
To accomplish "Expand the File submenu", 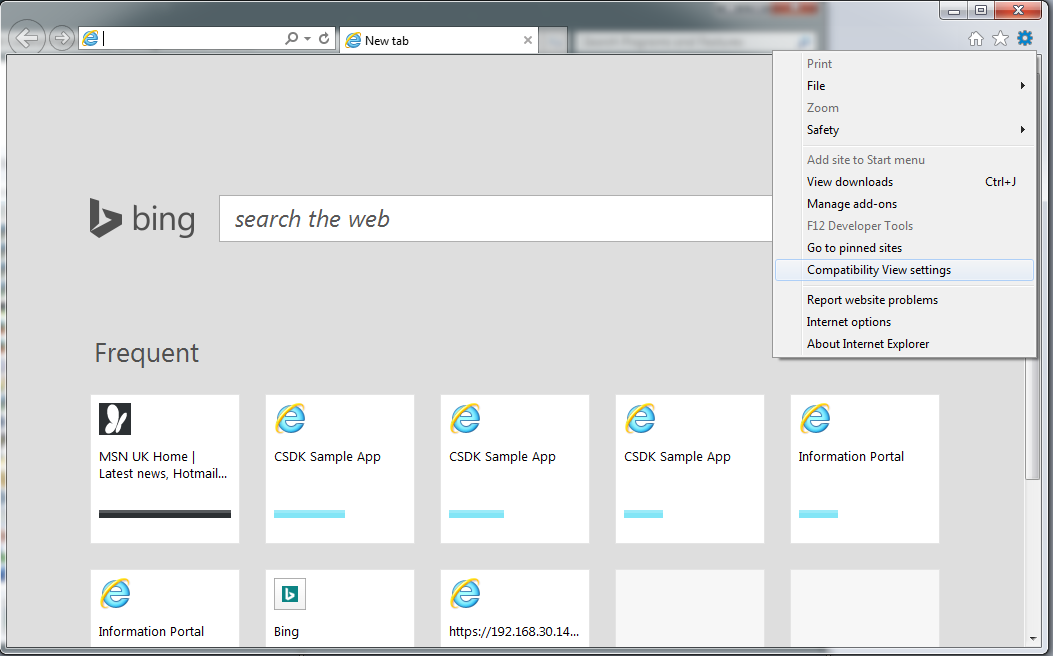I will tap(904, 86).
